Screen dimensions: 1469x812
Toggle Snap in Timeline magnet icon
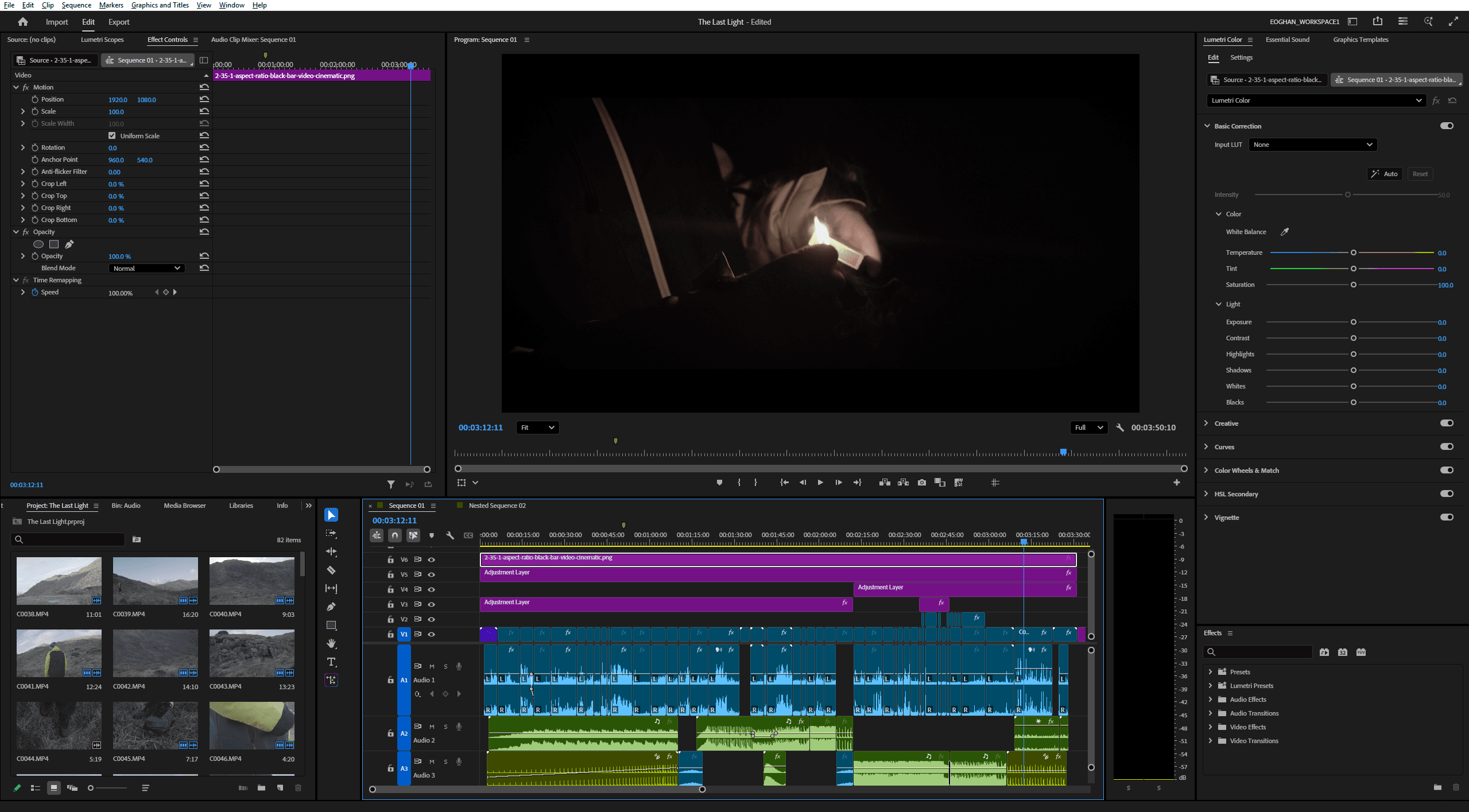(395, 535)
